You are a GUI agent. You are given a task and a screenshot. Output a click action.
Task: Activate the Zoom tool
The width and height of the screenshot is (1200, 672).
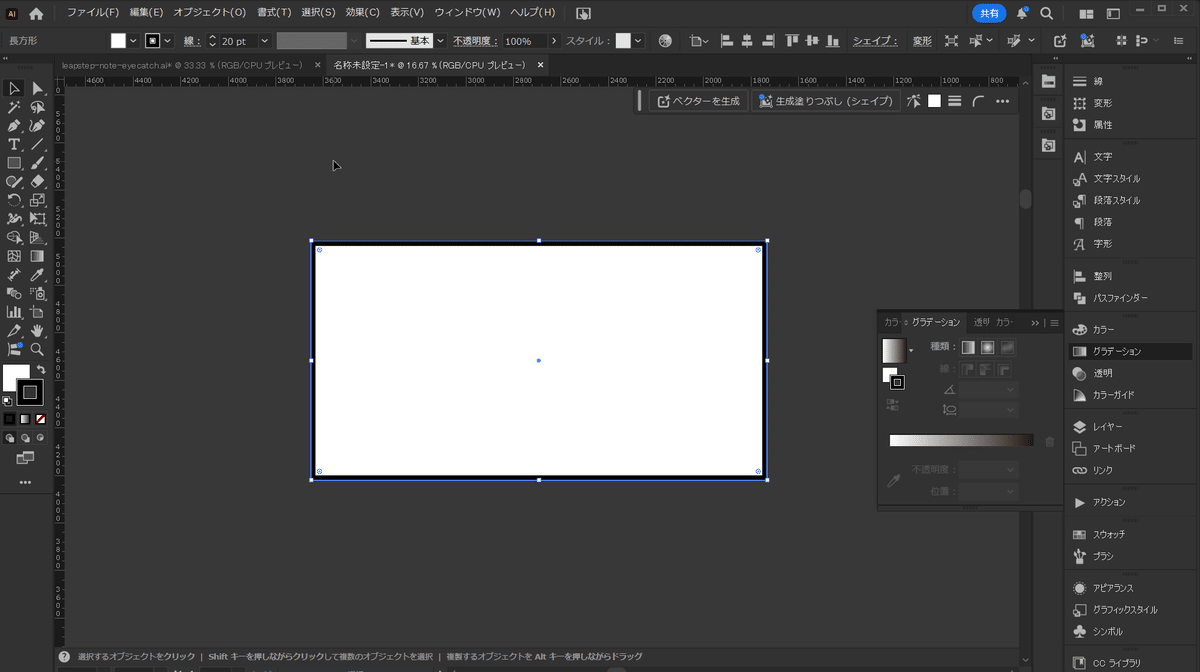click(37, 349)
